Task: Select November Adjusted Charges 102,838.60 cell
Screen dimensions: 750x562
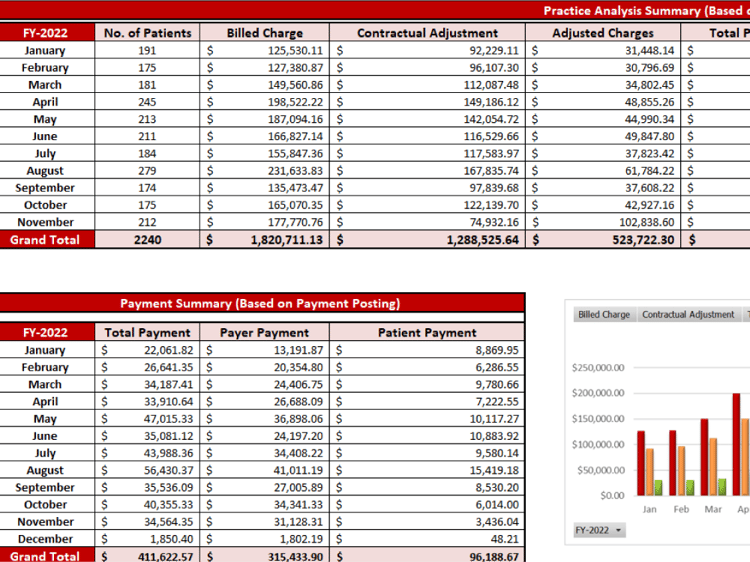Action: [603, 222]
